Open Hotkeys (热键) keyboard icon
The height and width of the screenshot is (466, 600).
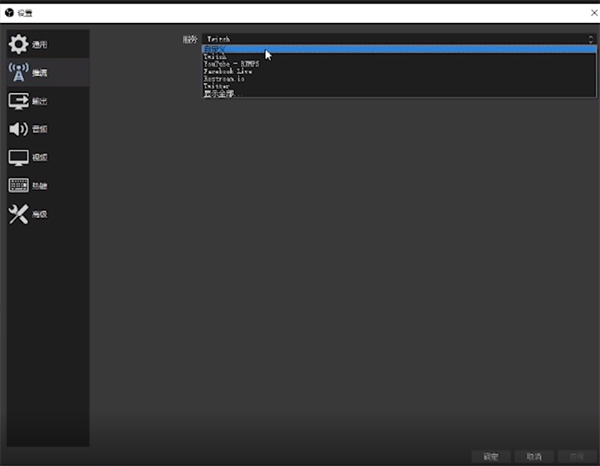(x=18, y=185)
